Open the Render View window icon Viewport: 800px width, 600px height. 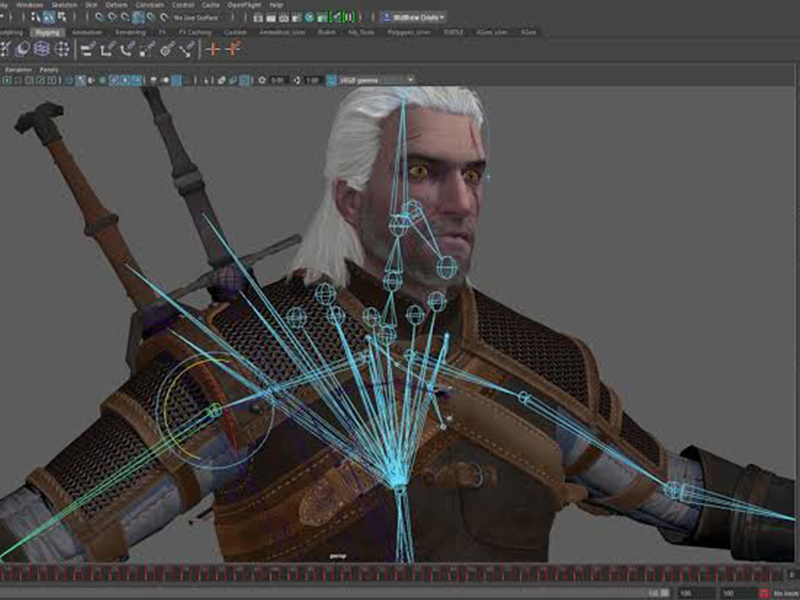258,18
